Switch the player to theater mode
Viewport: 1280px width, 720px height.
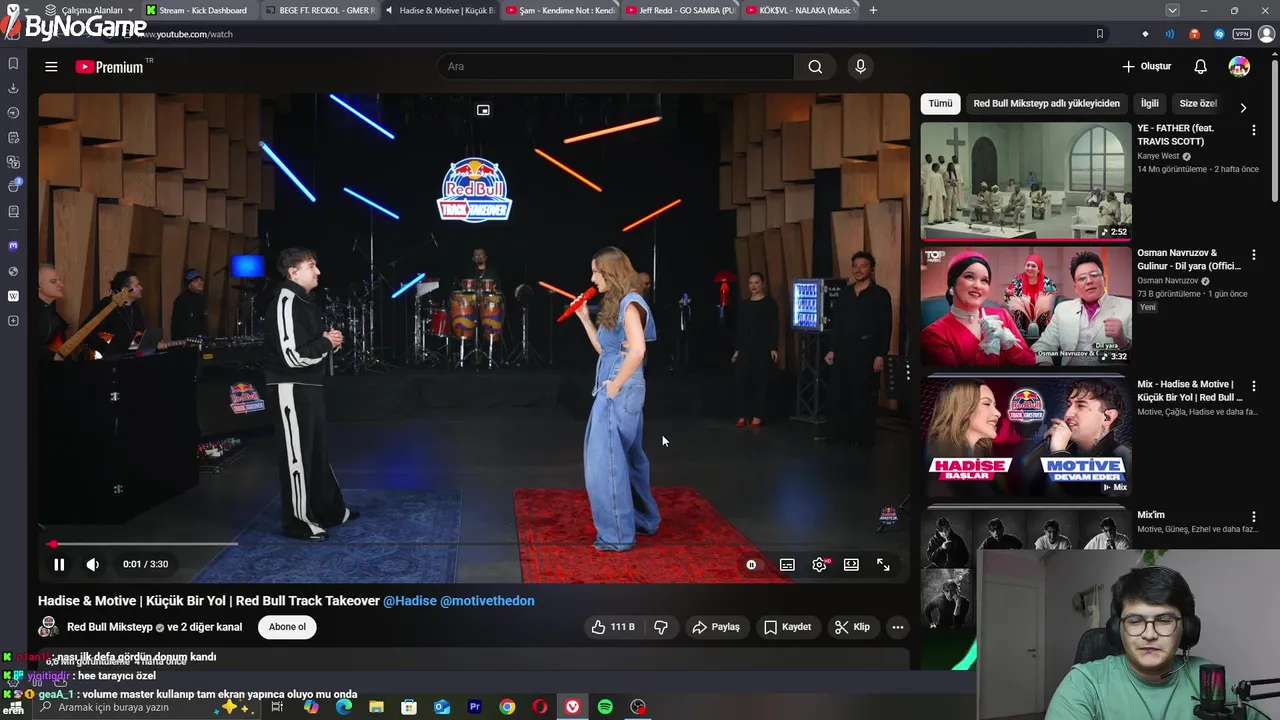(851, 565)
